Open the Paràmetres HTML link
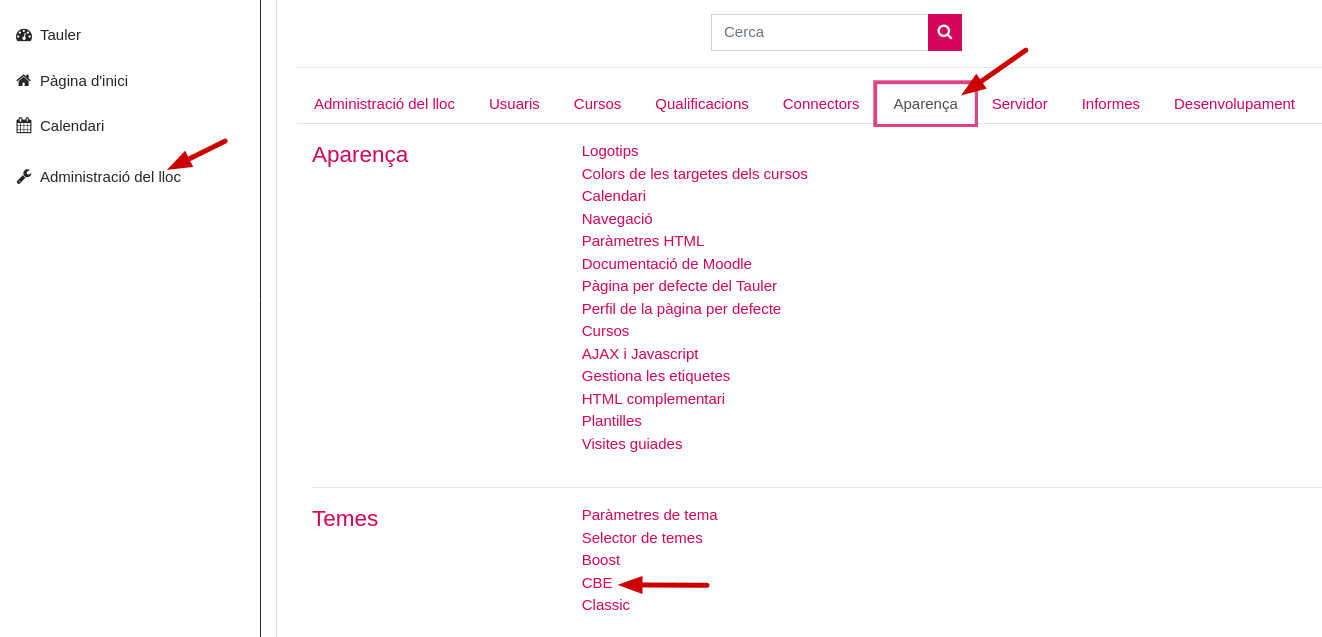This screenshot has height=637, width=1322. tap(643, 240)
